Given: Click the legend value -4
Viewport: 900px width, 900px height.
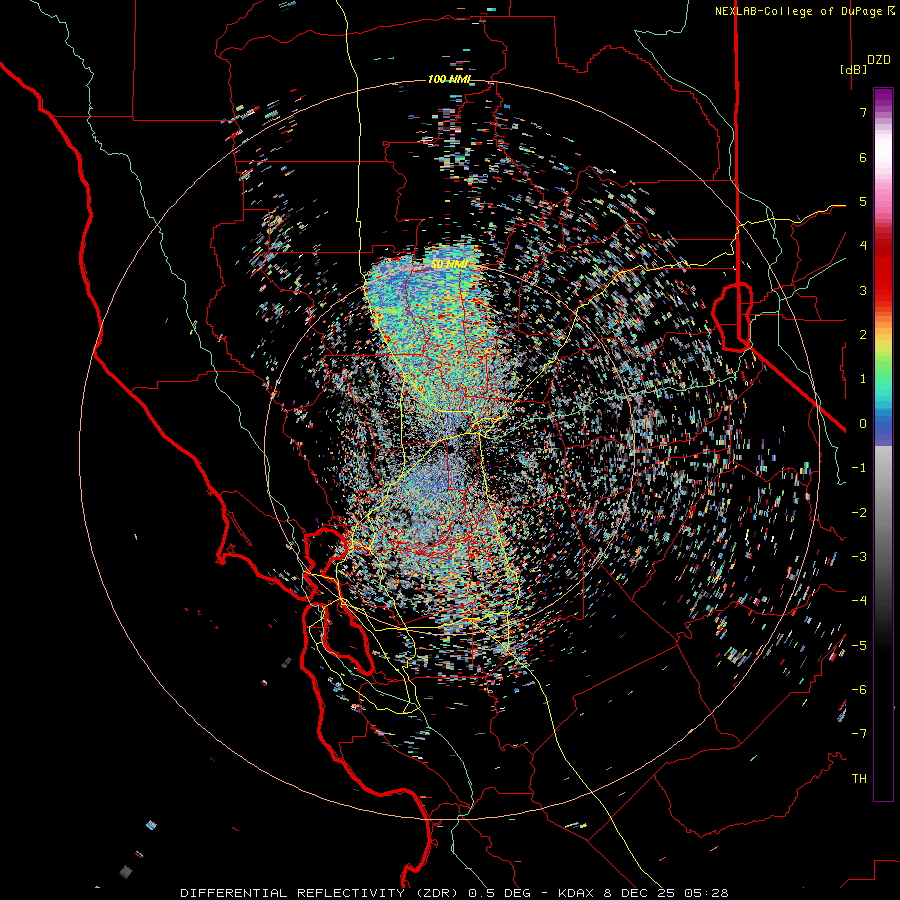Looking at the screenshot, I should pyautogui.click(x=859, y=601).
